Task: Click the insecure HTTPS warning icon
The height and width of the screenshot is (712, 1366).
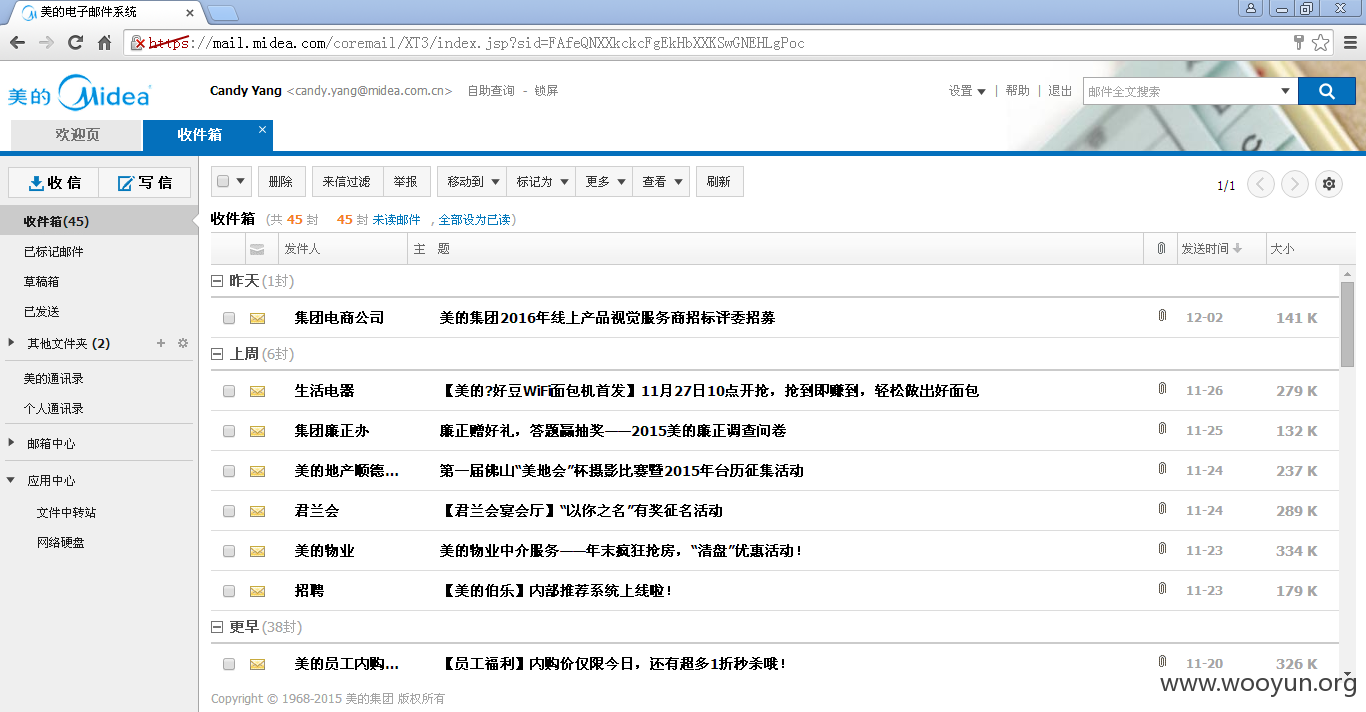Action: 140,43
